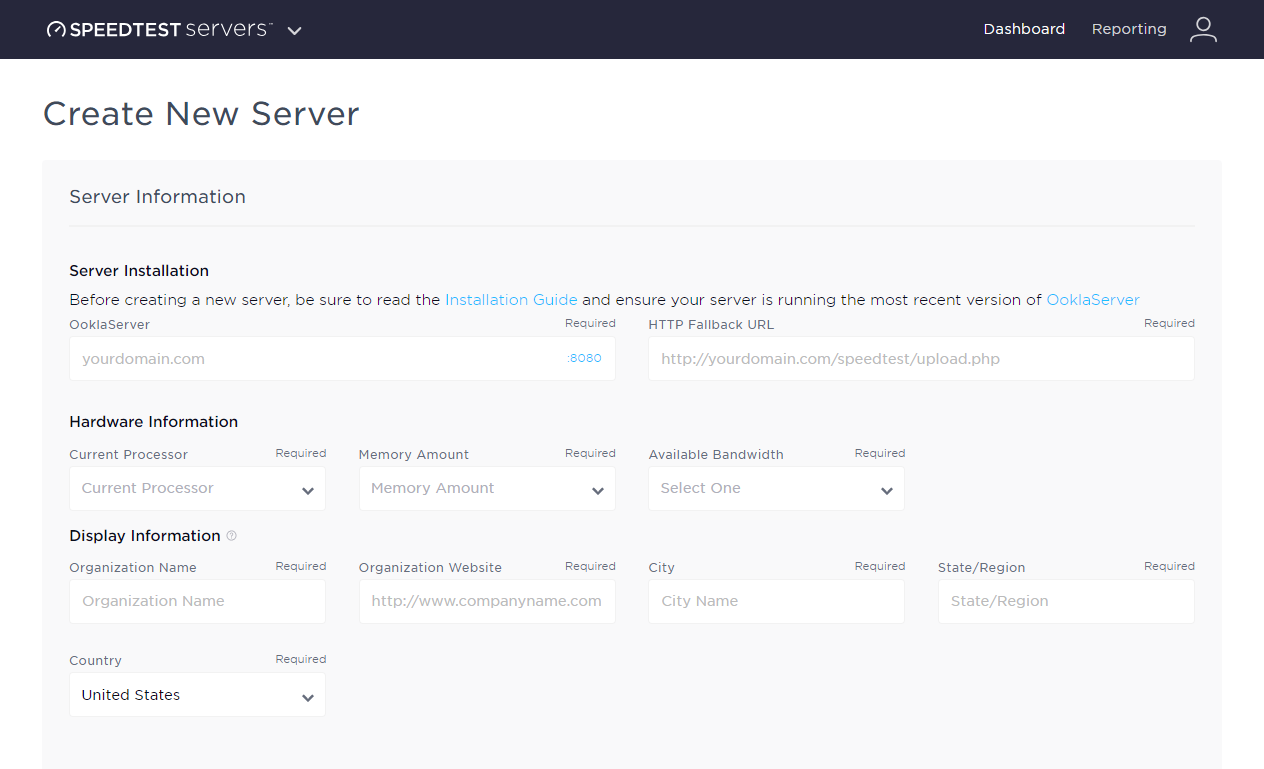Click the HTTP Fallback URL label
The image size is (1264, 769).
(x=711, y=324)
